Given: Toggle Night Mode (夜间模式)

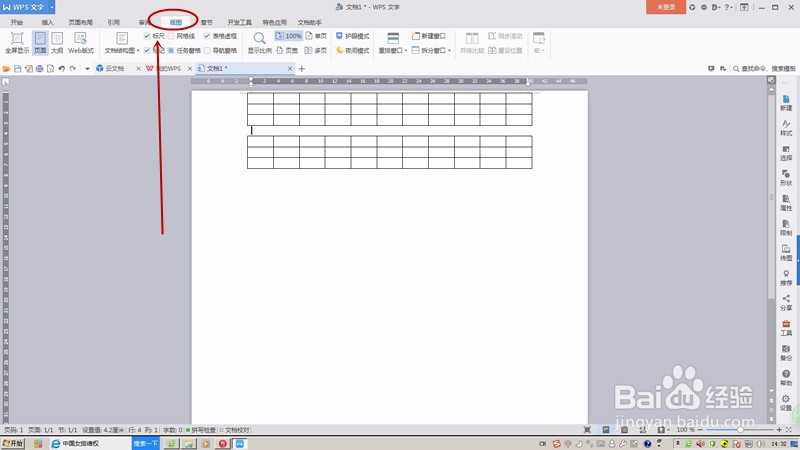Looking at the screenshot, I should point(352,51).
